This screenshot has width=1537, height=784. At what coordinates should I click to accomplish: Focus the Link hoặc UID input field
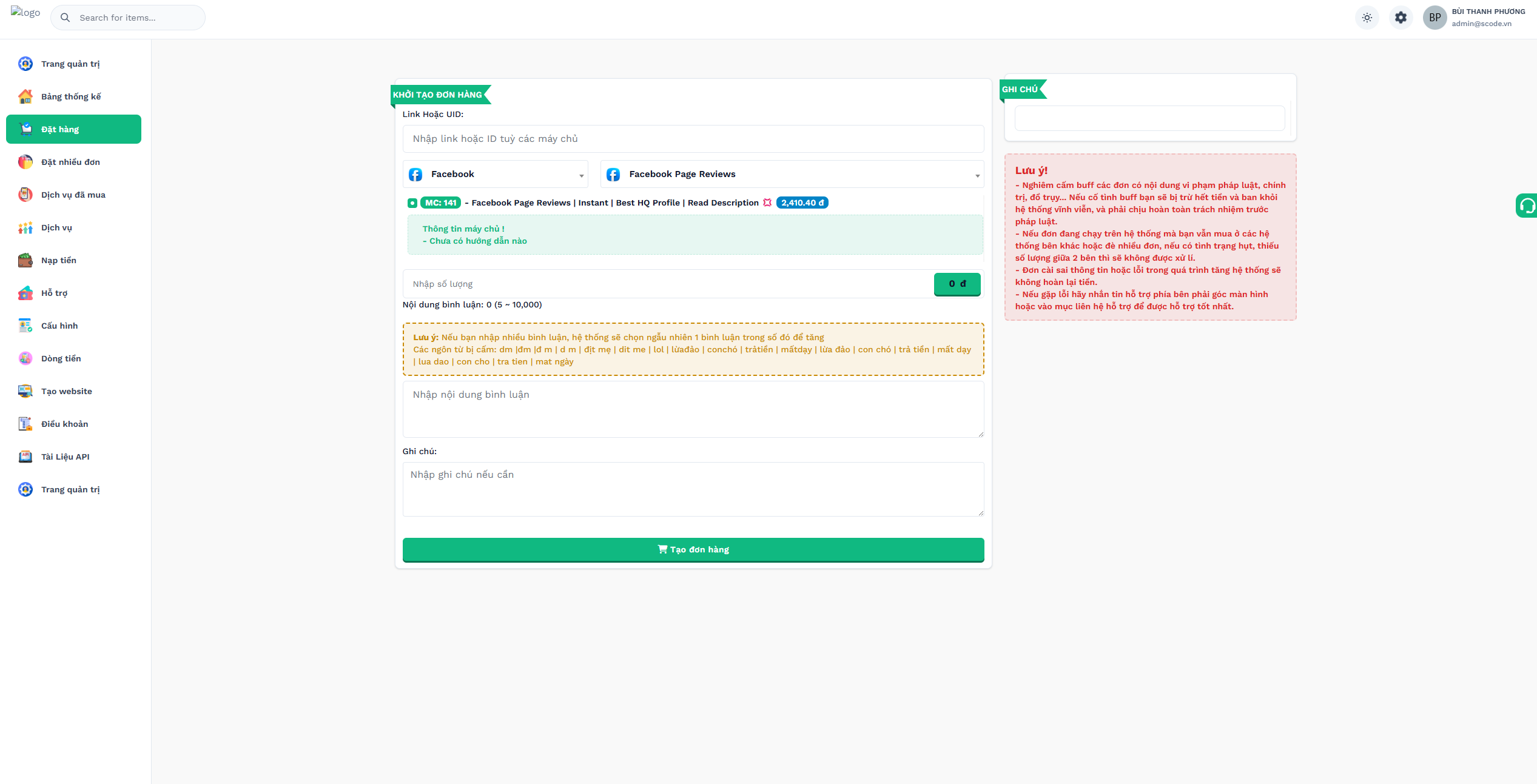click(693, 139)
